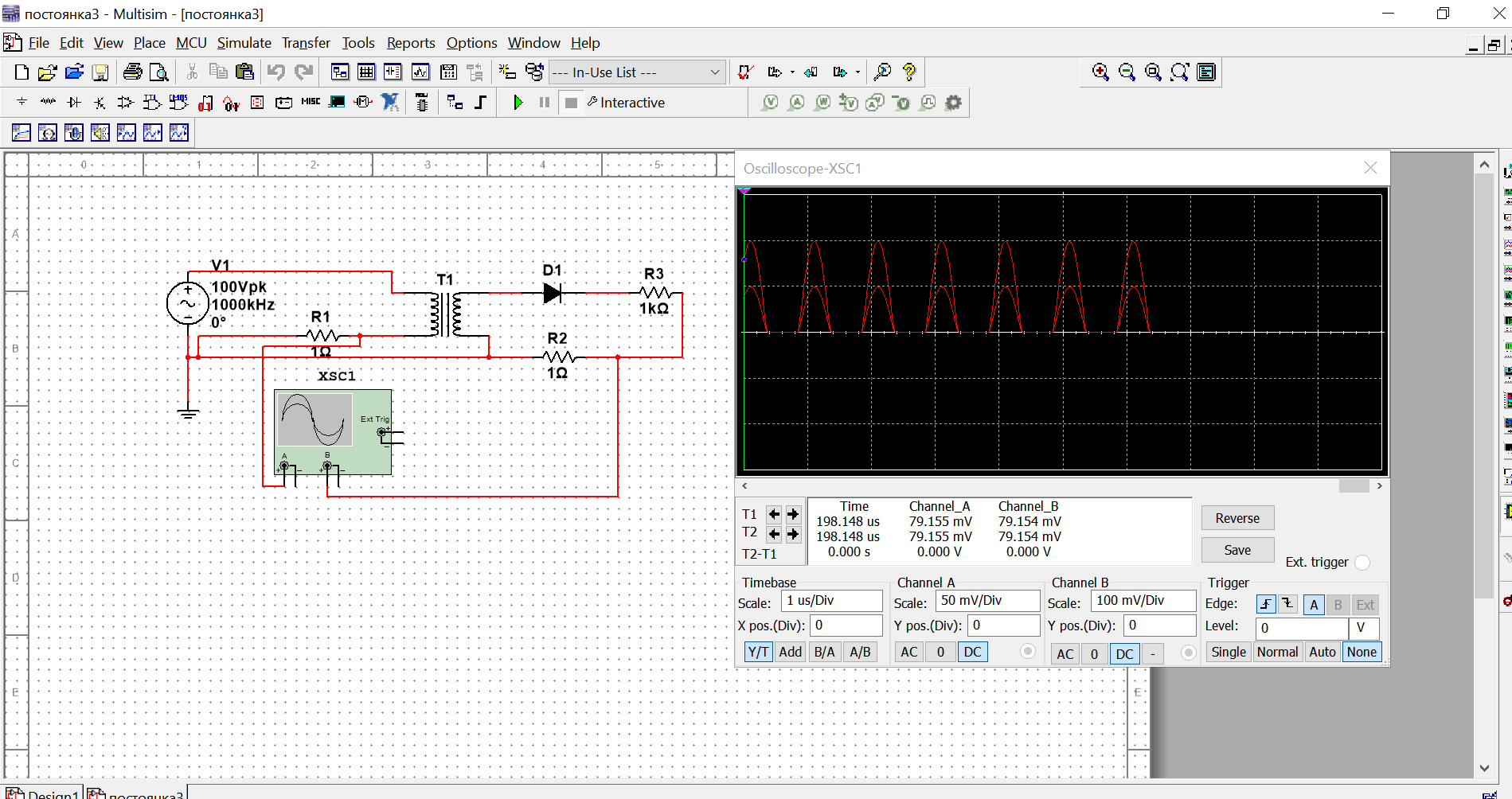Click Timebase Scale 1 us/Div field

click(831, 601)
